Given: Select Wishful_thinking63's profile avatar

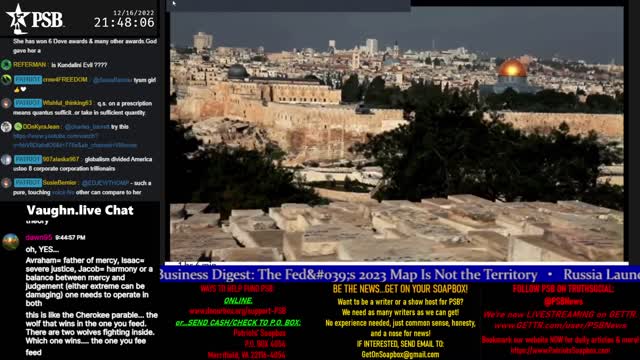Looking at the screenshot, I should point(6,103).
